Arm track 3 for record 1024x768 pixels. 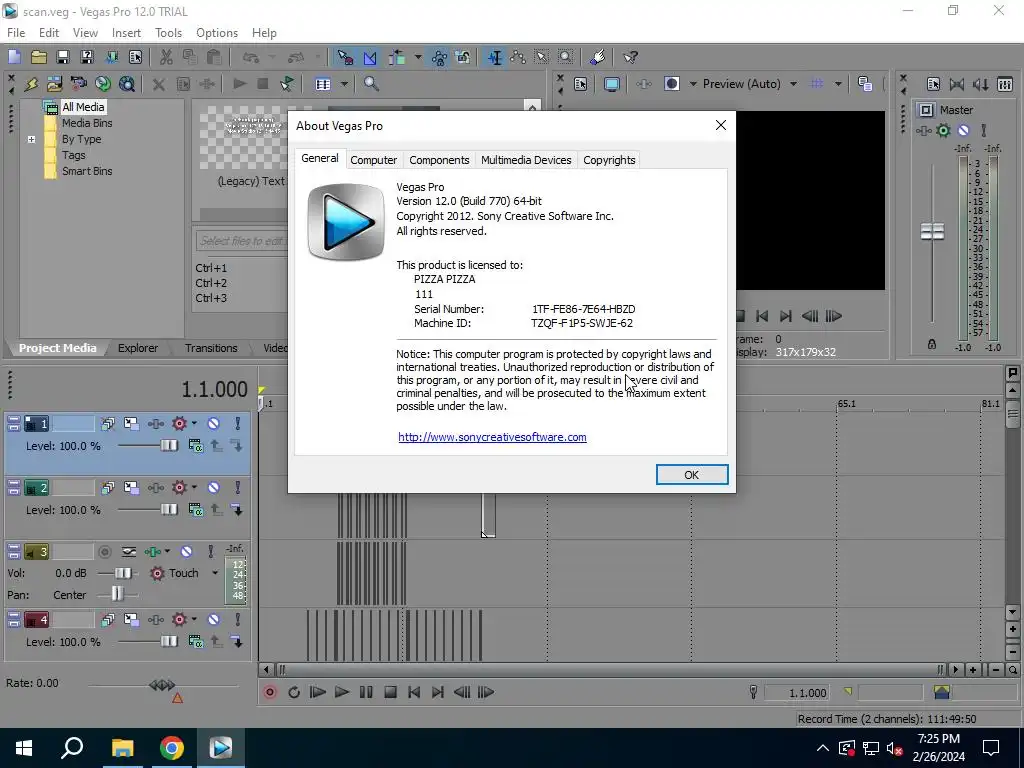coord(104,552)
